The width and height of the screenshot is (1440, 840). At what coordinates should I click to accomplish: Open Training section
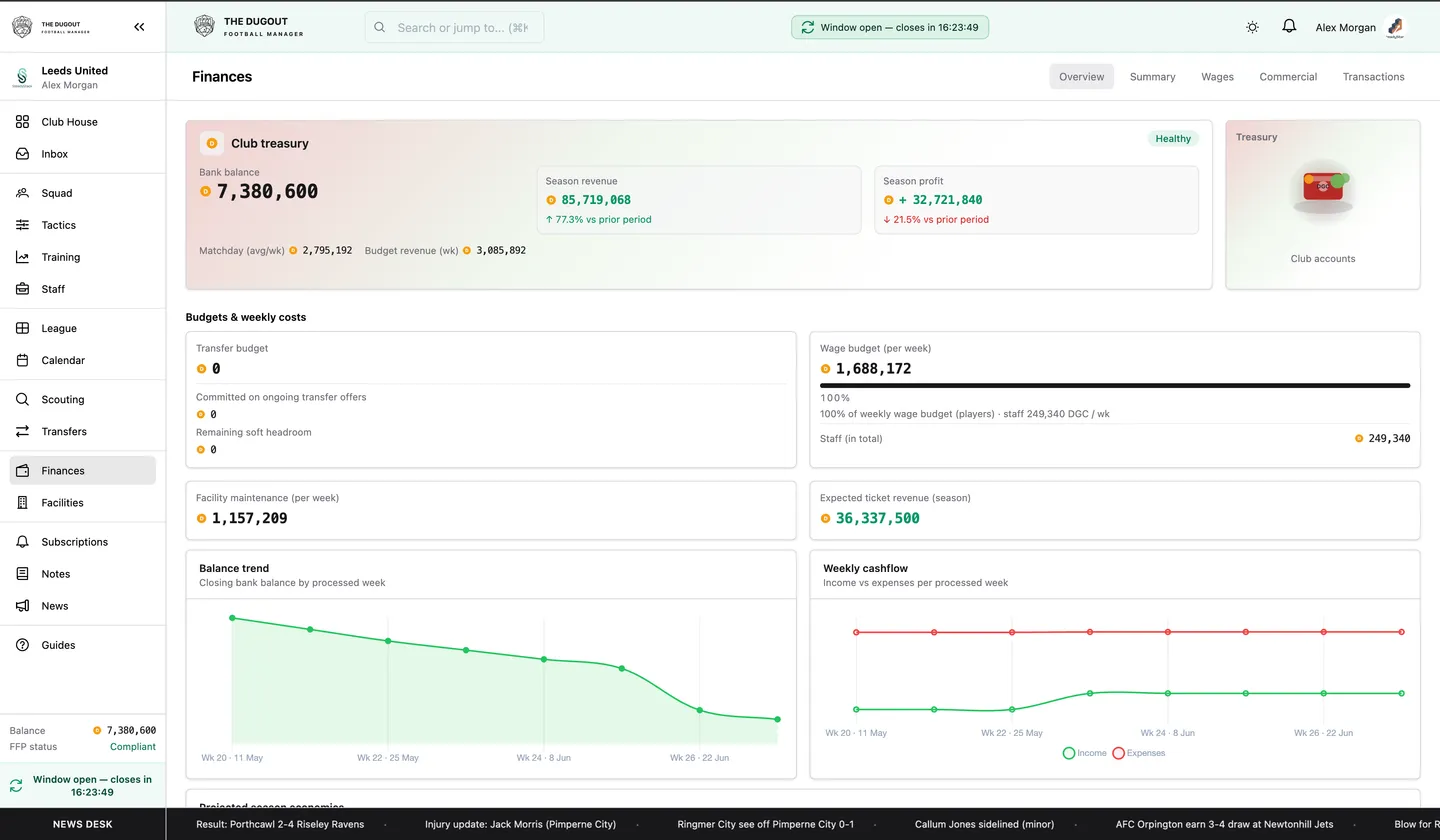click(x=83, y=257)
